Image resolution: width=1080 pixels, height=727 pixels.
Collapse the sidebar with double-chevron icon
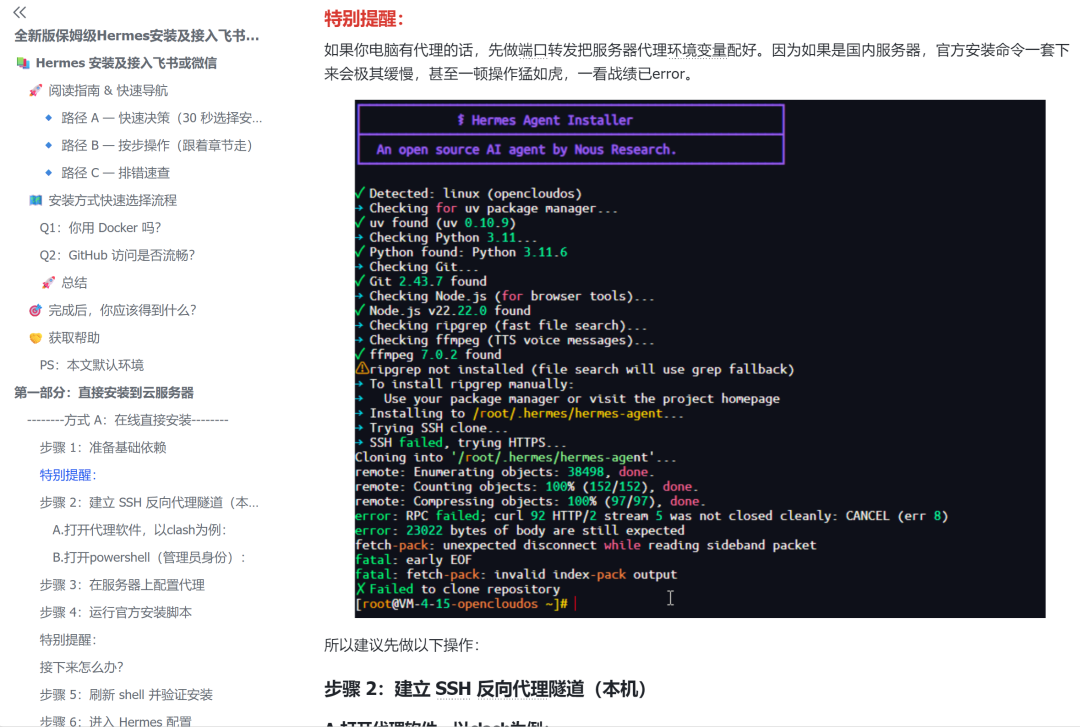(20, 12)
